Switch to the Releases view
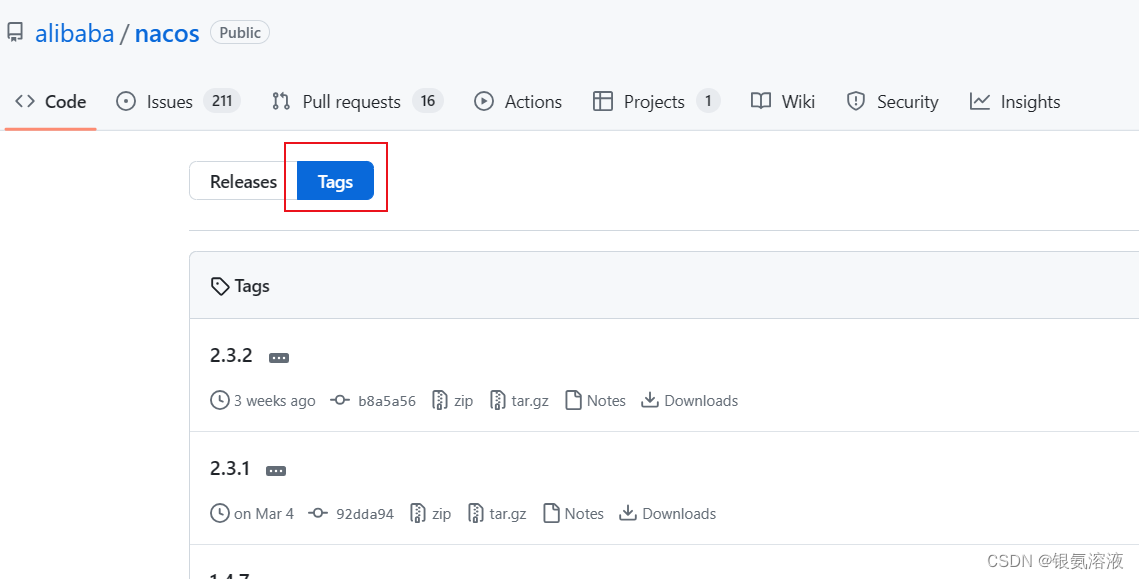Viewport: 1139px width, 579px height. [x=243, y=181]
